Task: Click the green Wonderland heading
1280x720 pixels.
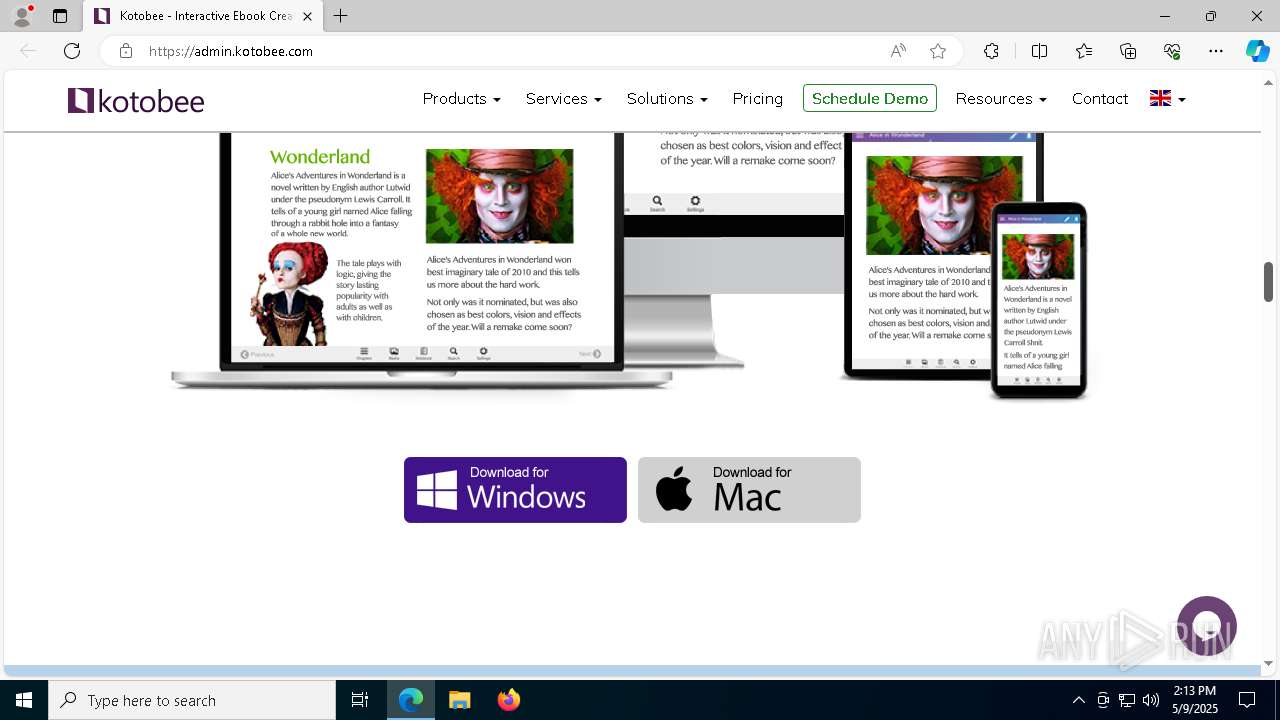Action: click(320, 156)
